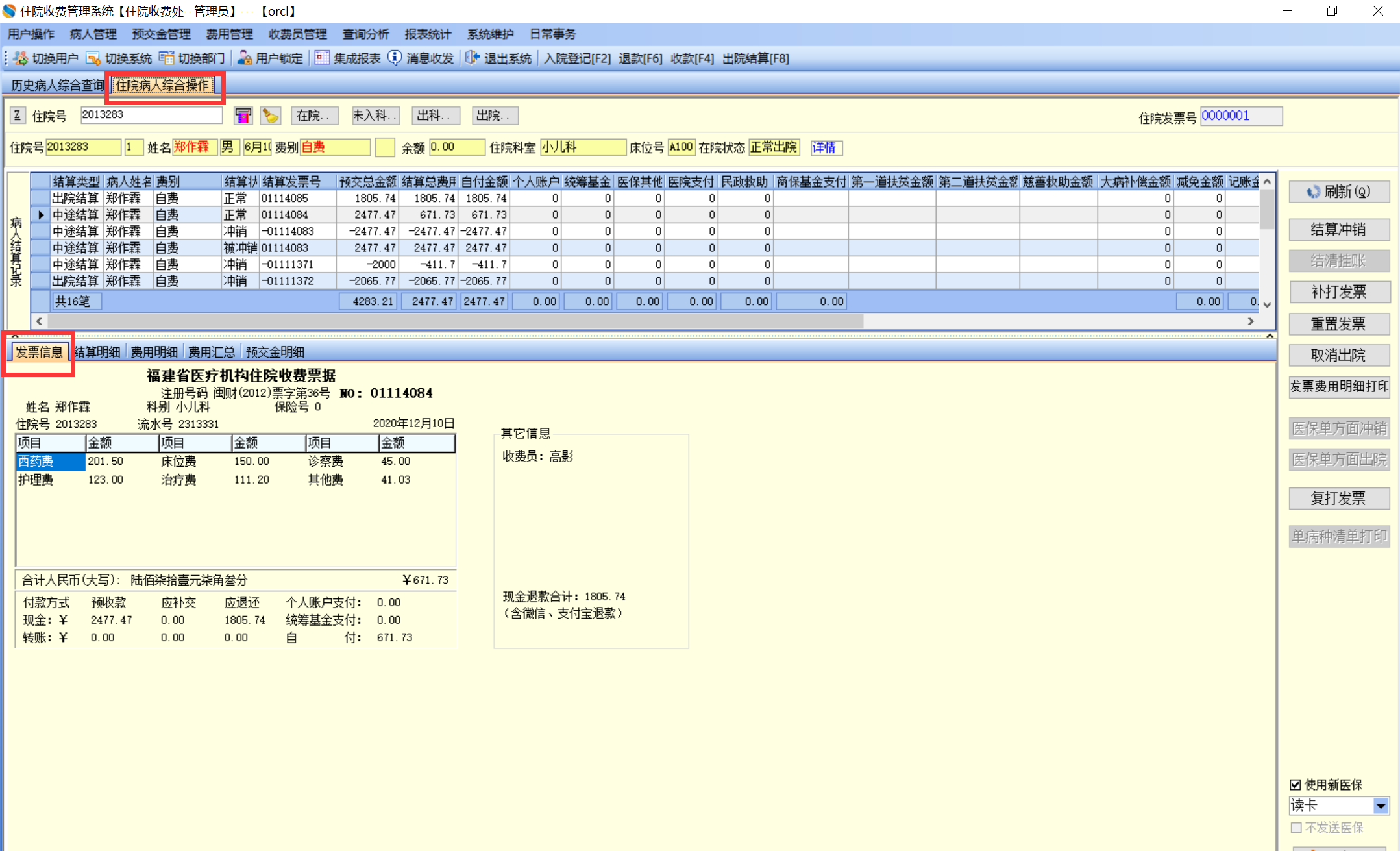The width and height of the screenshot is (1400, 851).
Task: Tick the 不发送医保 checkbox
Action: point(1296,828)
